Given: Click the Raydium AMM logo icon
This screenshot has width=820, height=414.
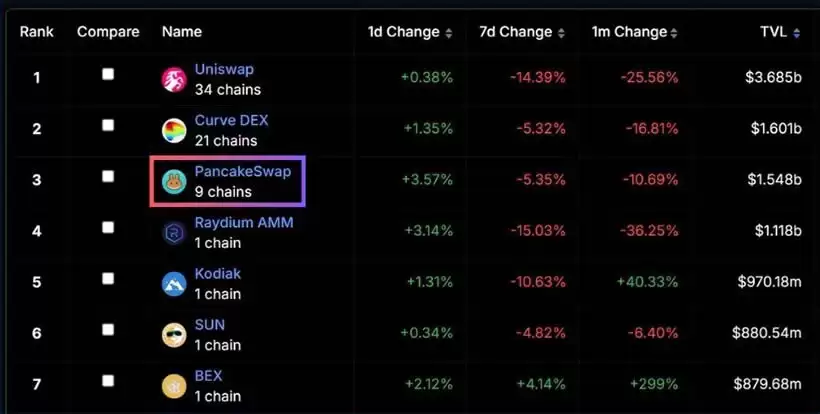Looking at the screenshot, I should click(175, 233).
